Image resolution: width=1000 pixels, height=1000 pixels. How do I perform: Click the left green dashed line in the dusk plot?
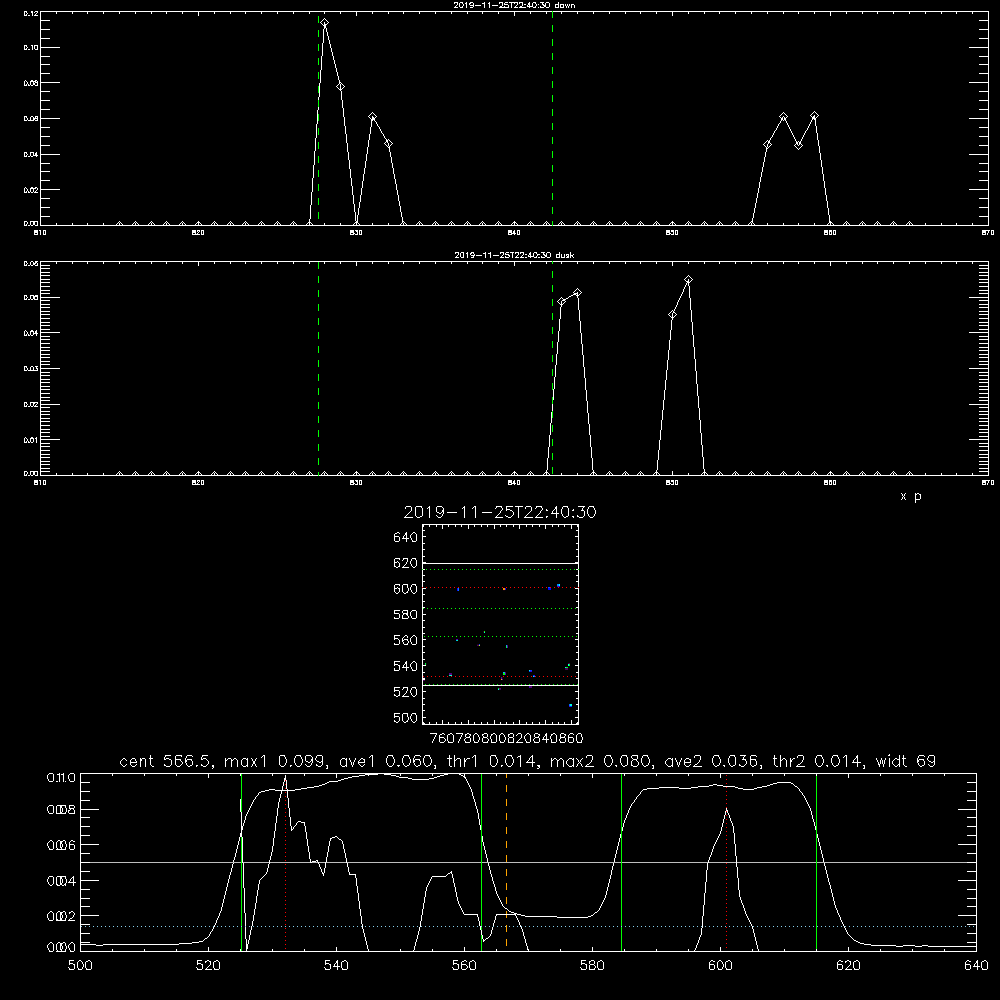[x=318, y=368]
